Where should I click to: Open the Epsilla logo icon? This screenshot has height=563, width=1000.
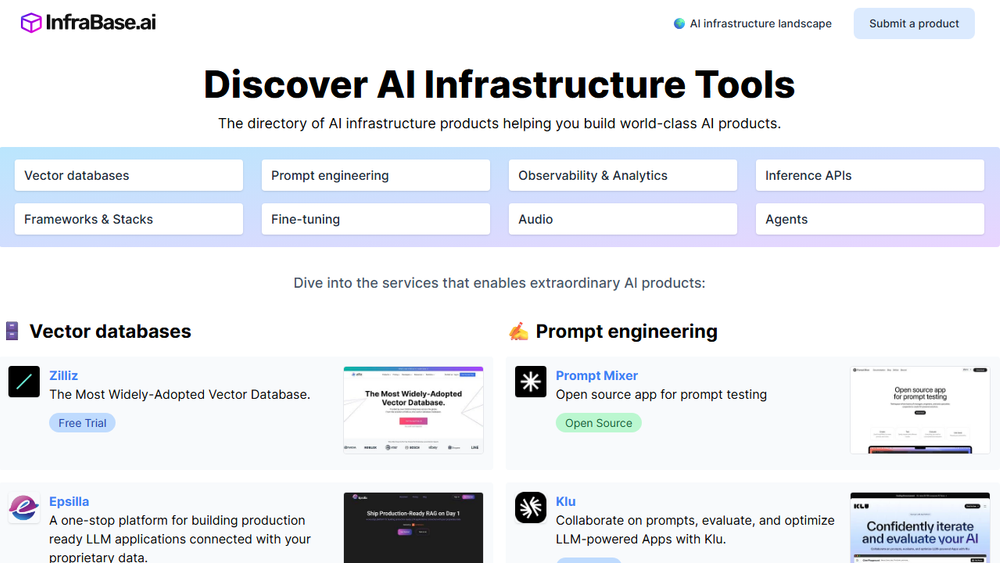coord(24,508)
